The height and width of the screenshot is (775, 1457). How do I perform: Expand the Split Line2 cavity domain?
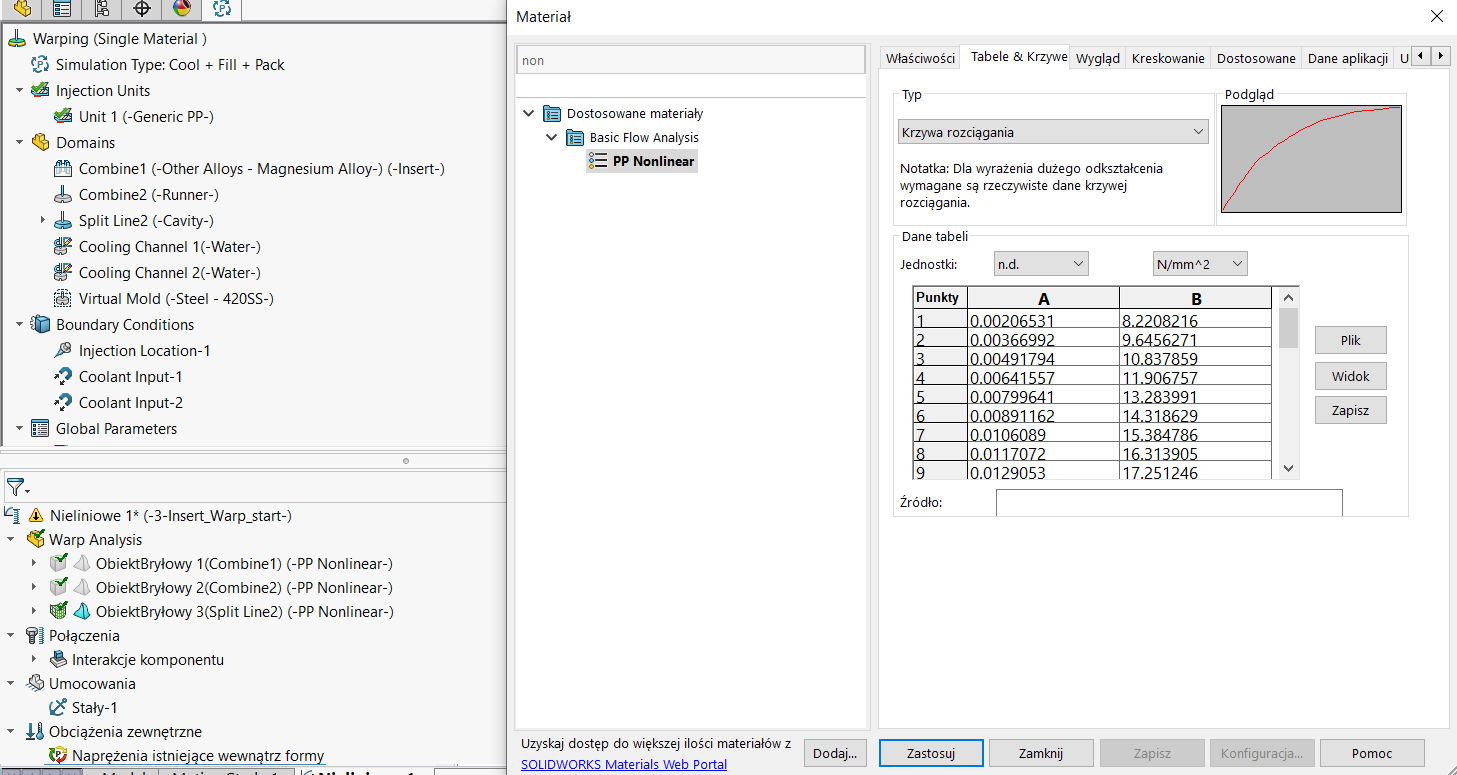pyautogui.click(x=43, y=221)
